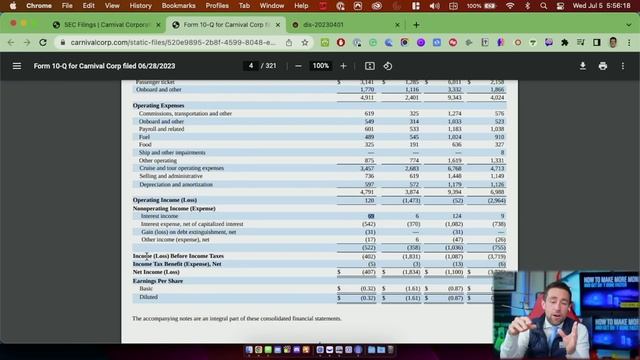Click the page number field showing 4

[251, 66]
